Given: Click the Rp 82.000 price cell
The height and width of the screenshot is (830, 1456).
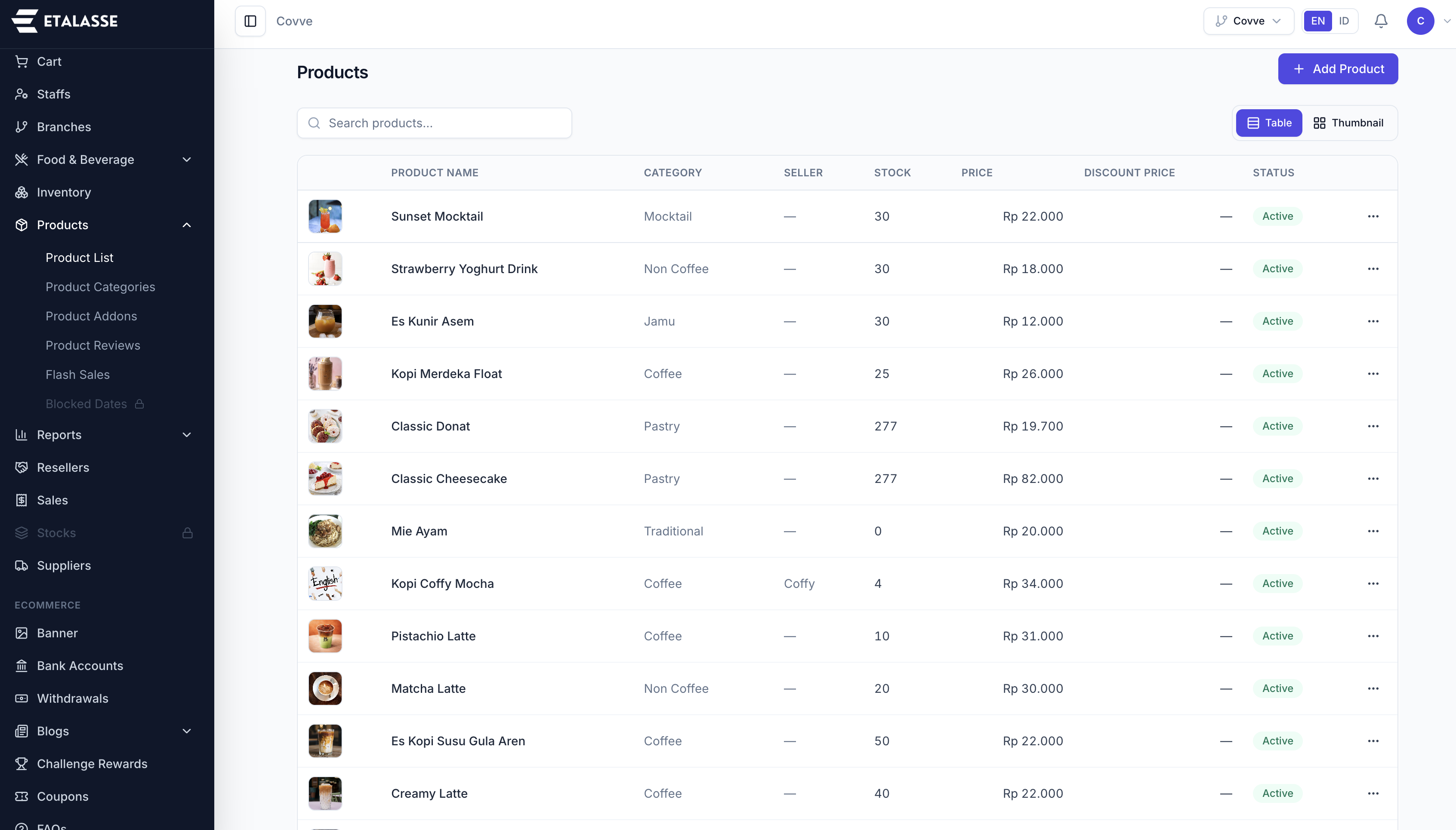Looking at the screenshot, I should (1033, 478).
